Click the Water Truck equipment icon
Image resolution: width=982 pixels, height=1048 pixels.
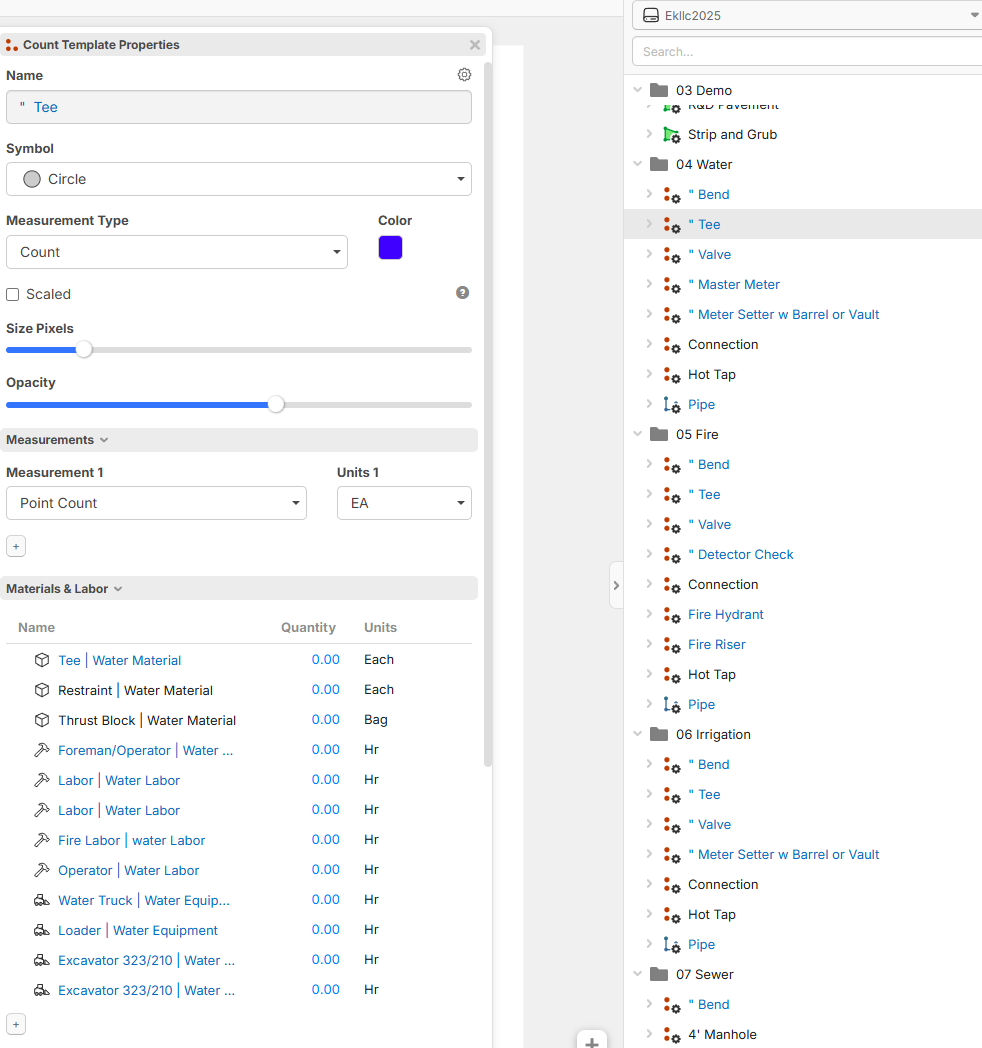pyautogui.click(x=42, y=900)
